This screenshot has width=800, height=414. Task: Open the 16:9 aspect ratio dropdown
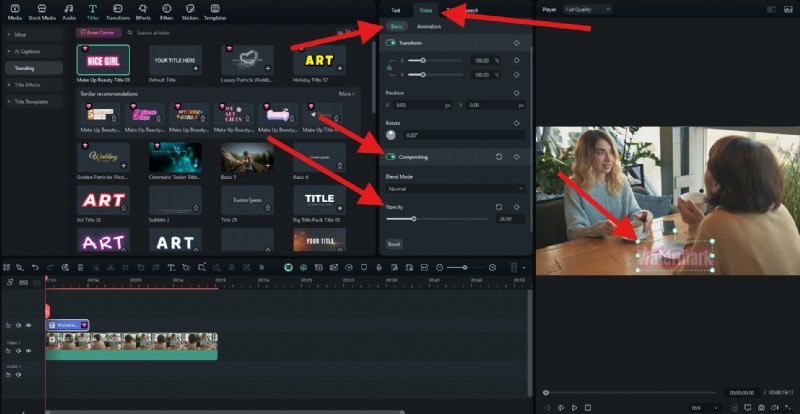point(705,407)
